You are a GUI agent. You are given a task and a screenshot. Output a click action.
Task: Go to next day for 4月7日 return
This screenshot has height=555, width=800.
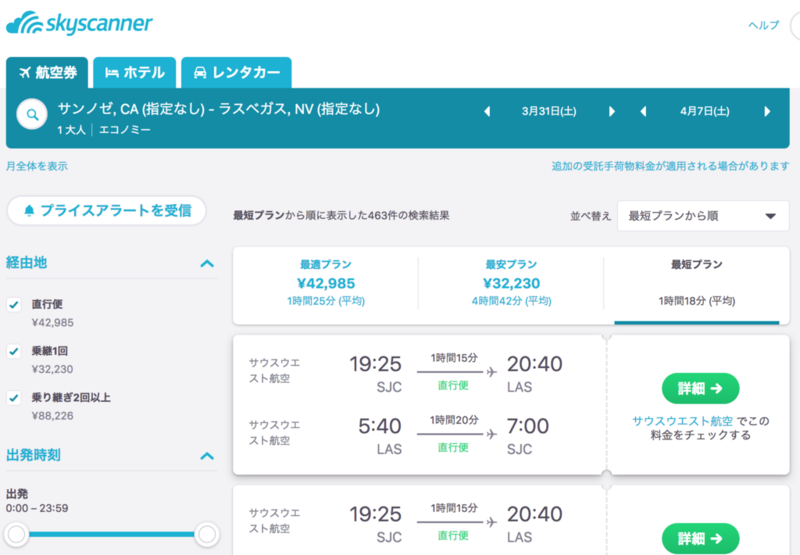coord(767,111)
